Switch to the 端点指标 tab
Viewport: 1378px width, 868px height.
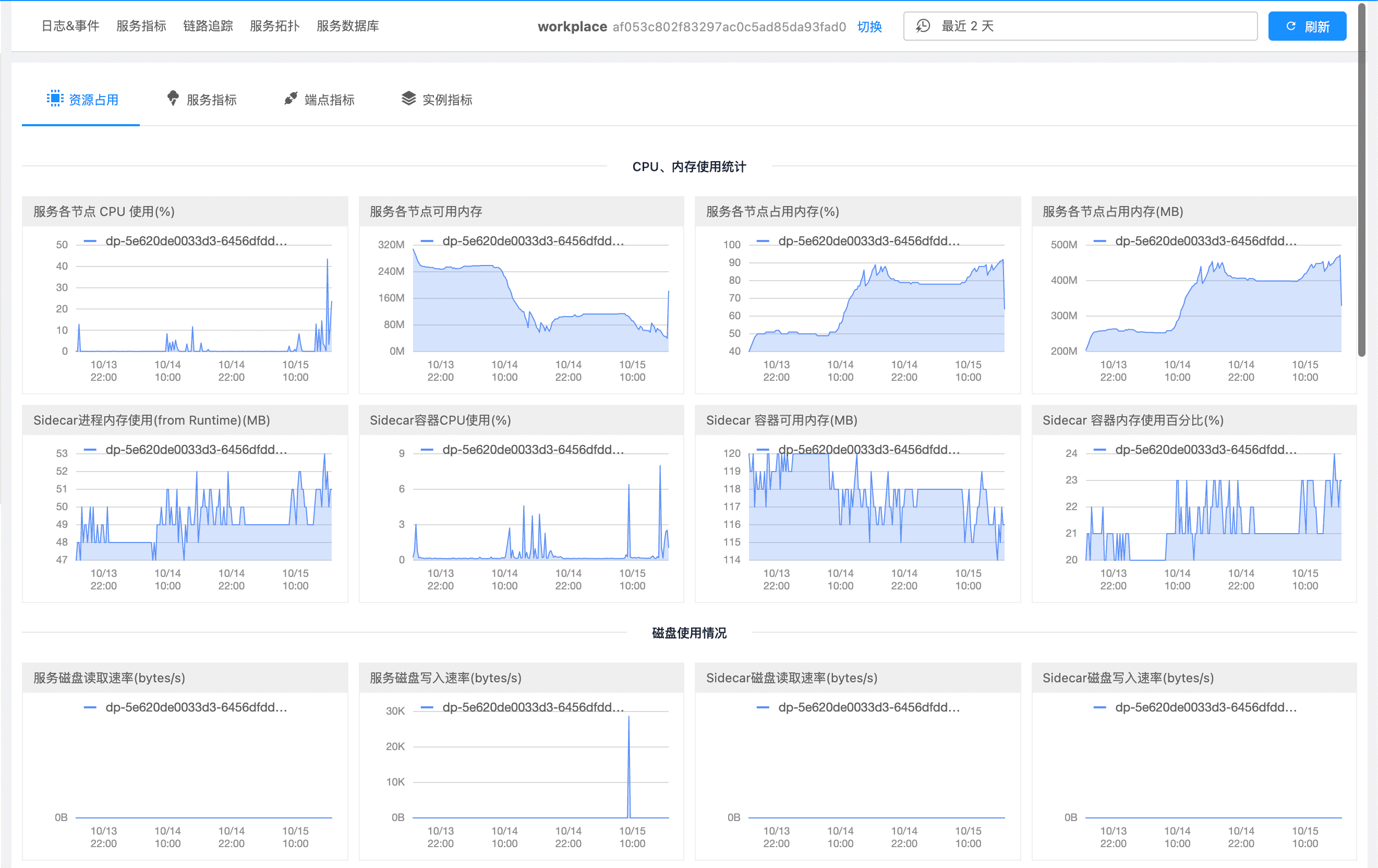coord(319,100)
